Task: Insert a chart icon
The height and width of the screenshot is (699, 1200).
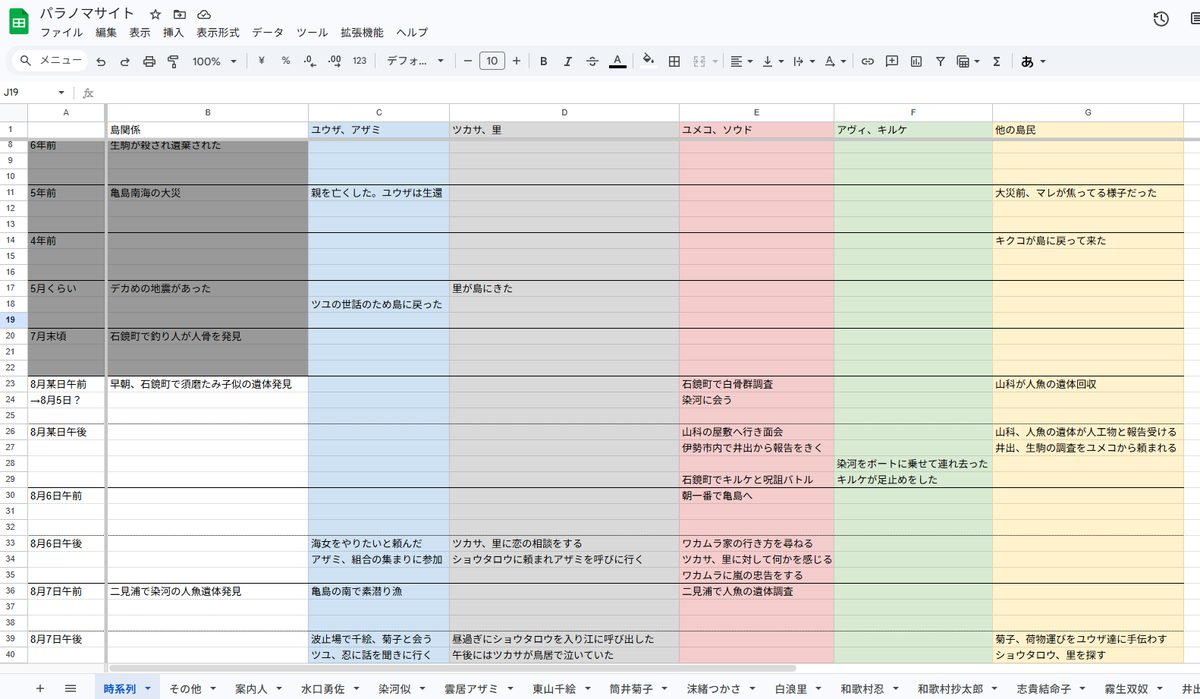Action: point(916,61)
